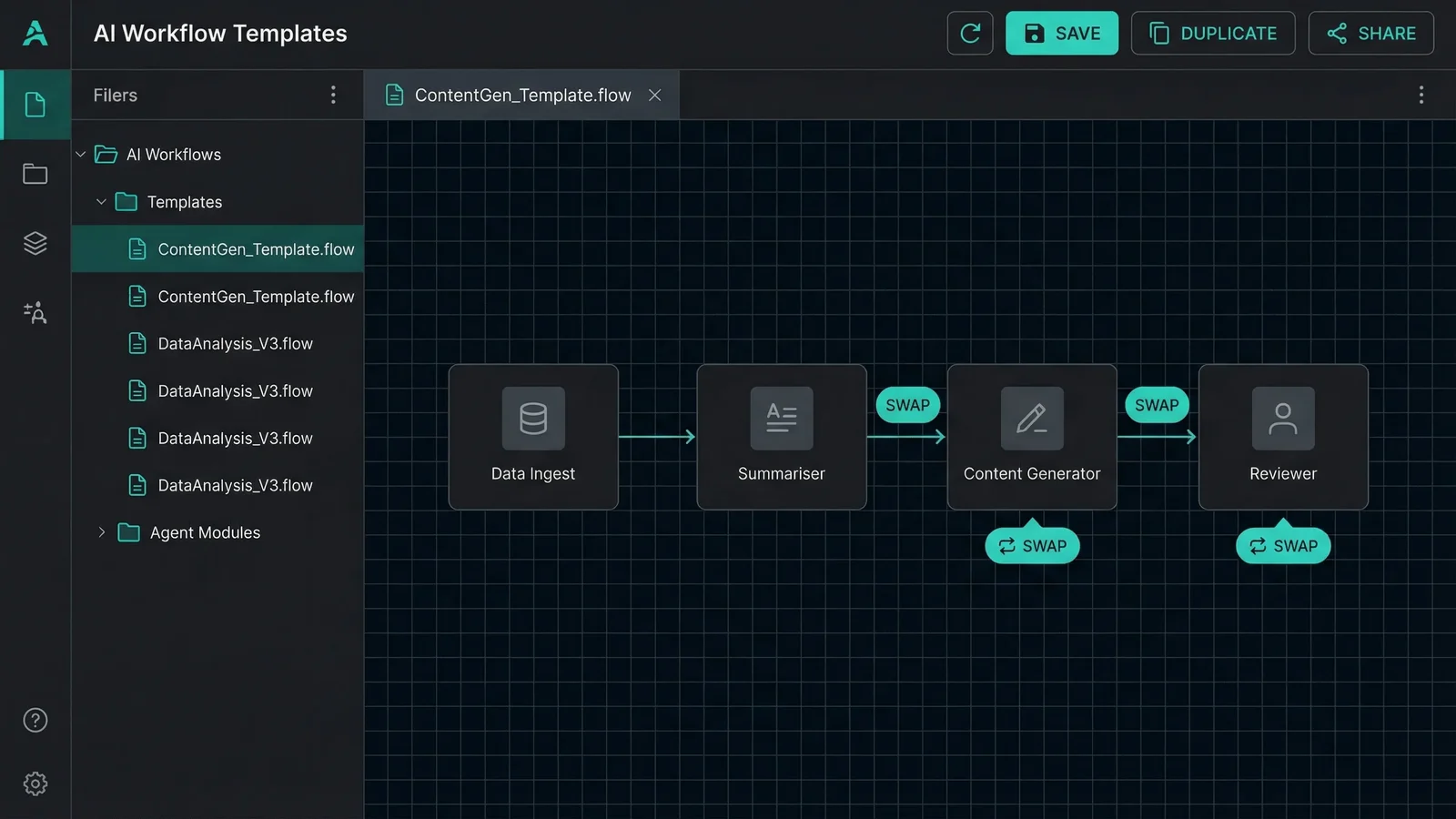The image size is (1456, 819).
Task: Open Settings gear in sidebar
Action: click(35, 784)
